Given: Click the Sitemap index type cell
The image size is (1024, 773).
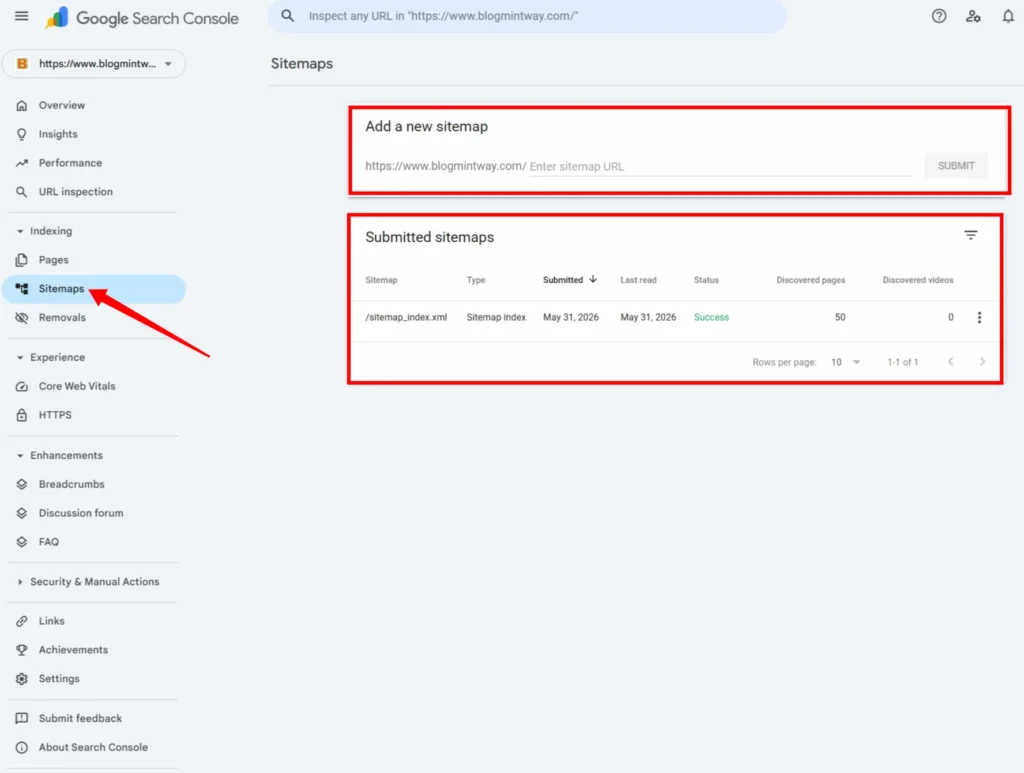Looking at the screenshot, I should [x=496, y=317].
